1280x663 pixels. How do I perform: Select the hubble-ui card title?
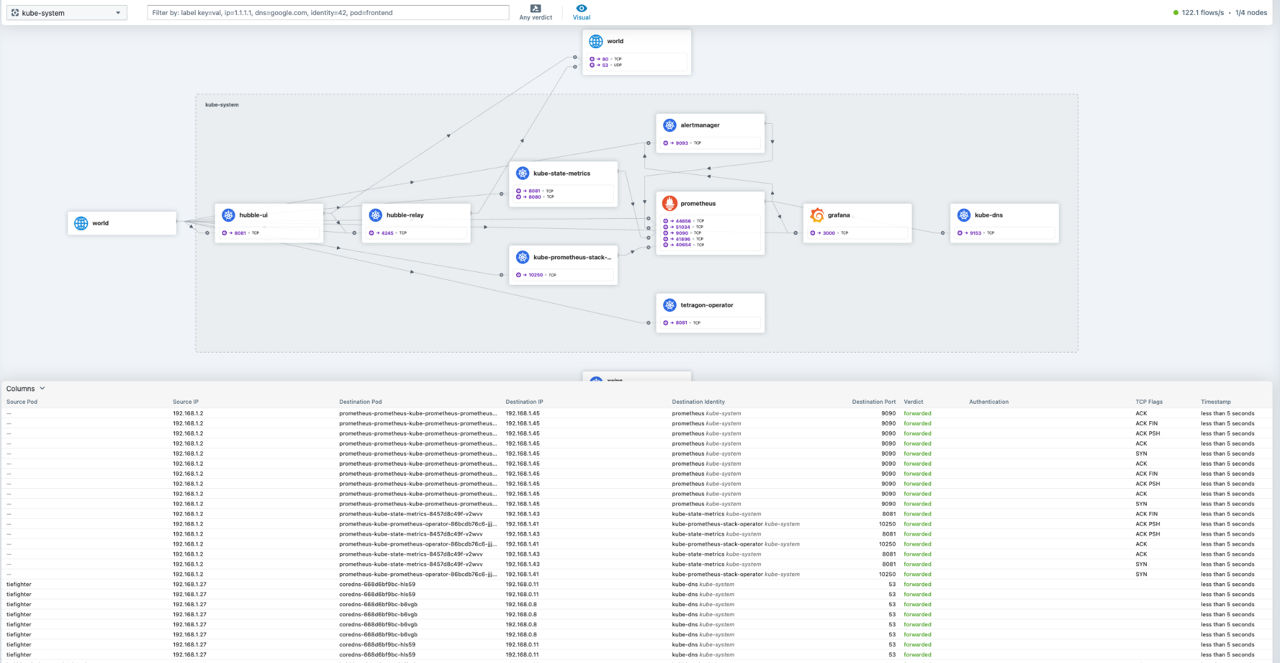[253, 215]
